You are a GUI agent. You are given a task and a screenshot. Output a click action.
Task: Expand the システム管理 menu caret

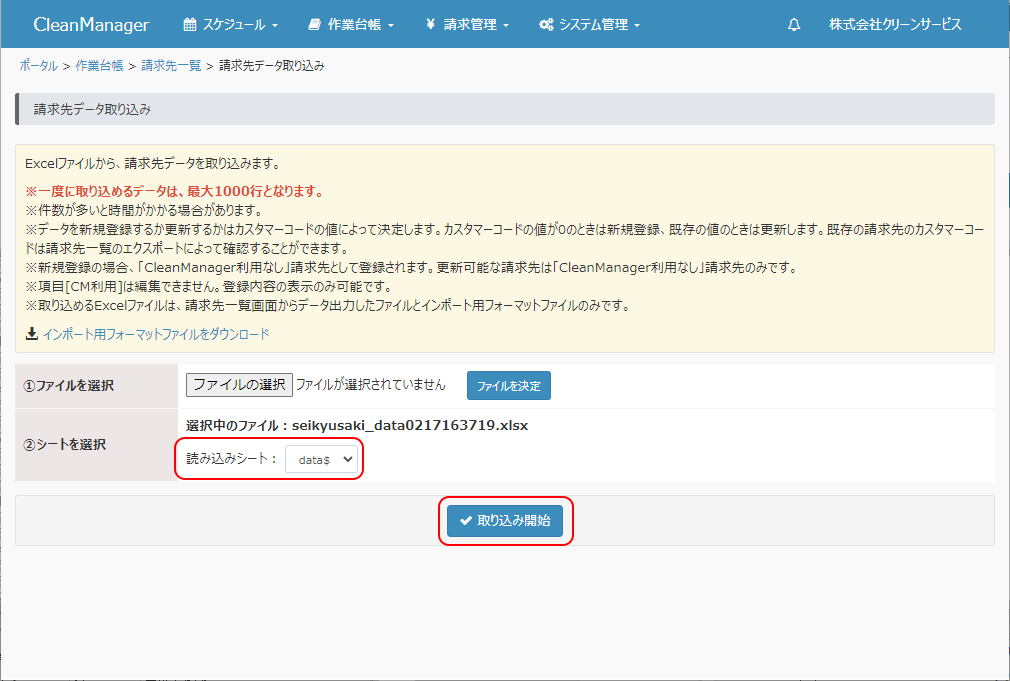637,26
